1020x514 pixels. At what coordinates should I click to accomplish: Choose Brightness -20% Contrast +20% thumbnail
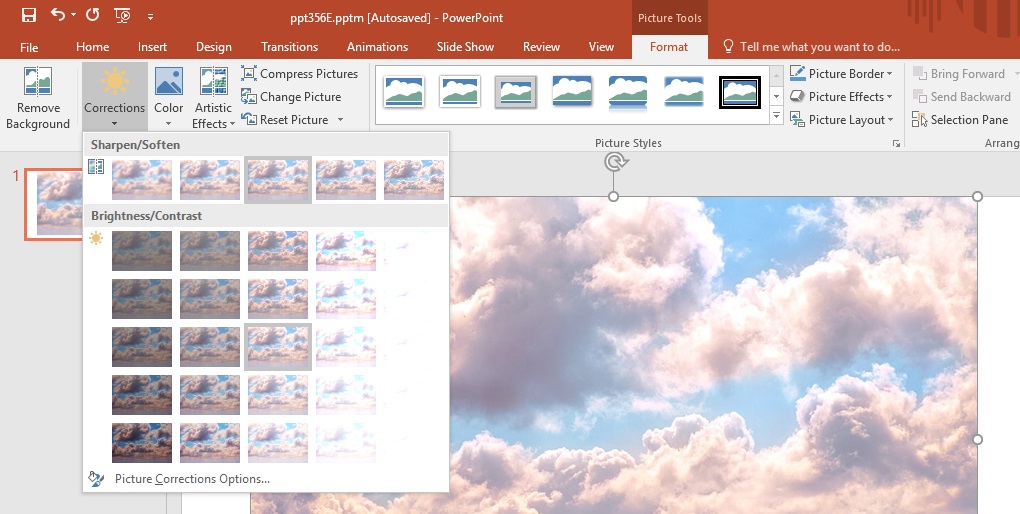(x=210, y=394)
